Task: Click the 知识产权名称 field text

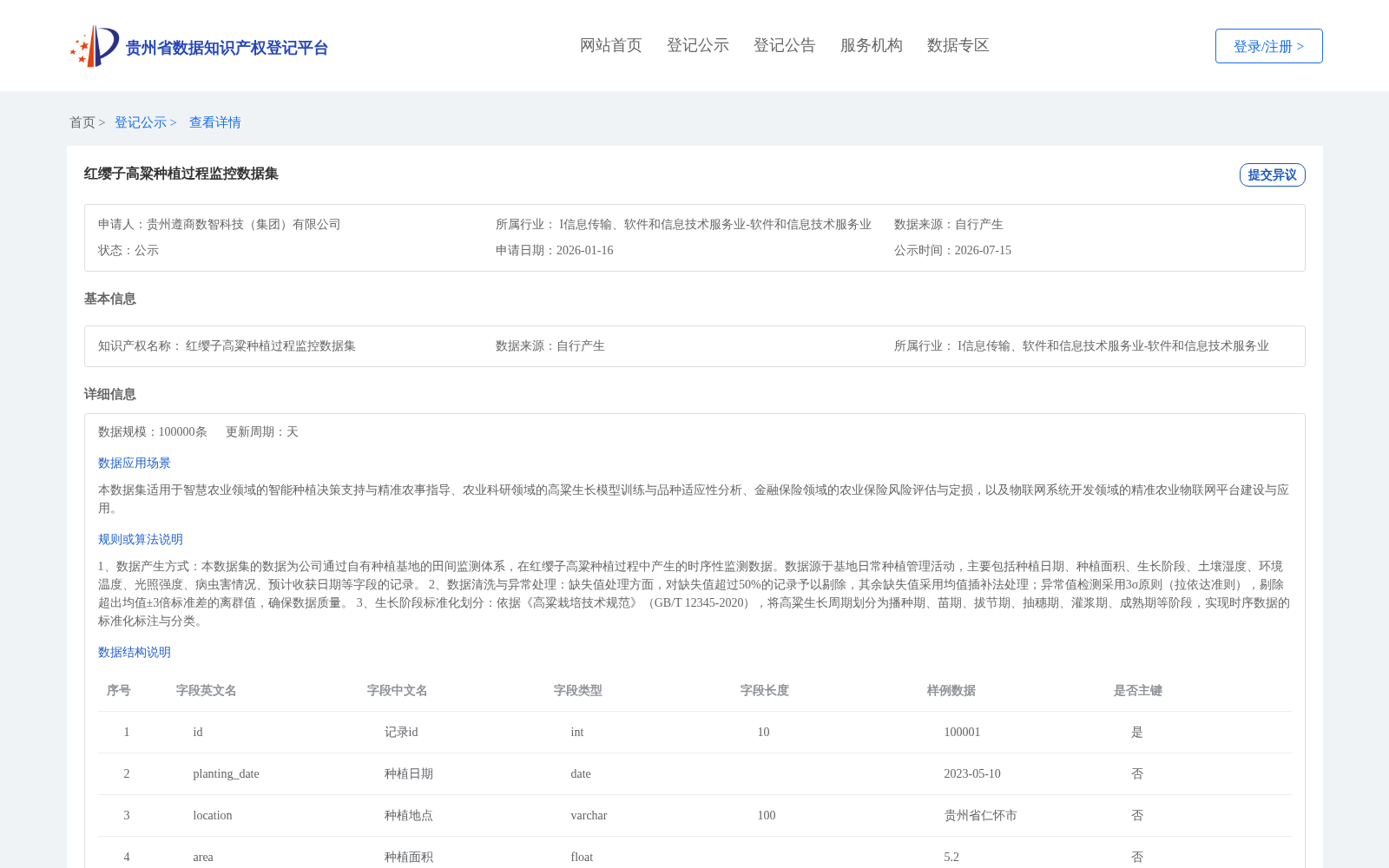Action: tap(227, 345)
